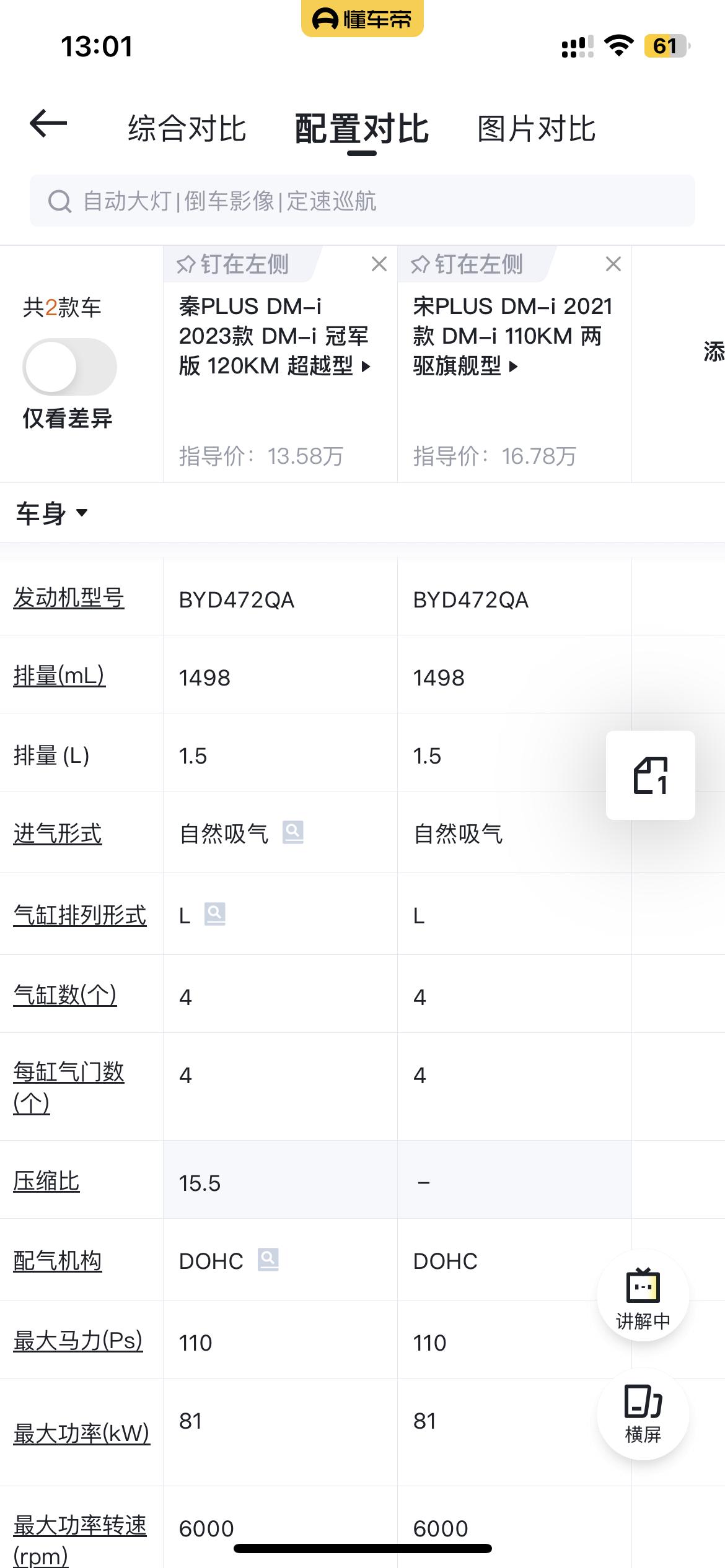Tap the 15.5 compression ratio value
Image resolution: width=725 pixels, height=1568 pixels.
click(x=200, y=1183)
